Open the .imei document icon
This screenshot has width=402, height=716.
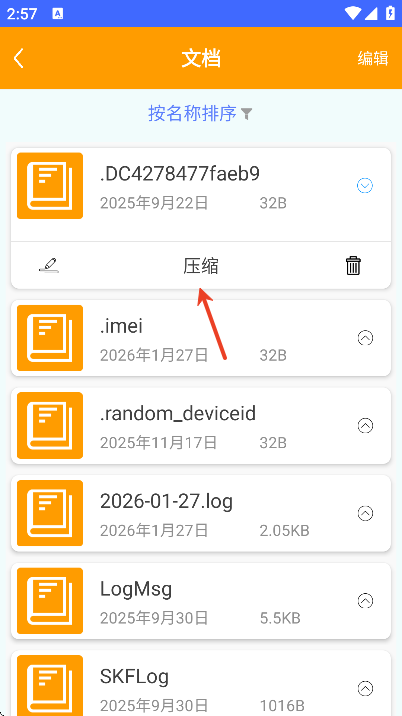tap(50, 338)
